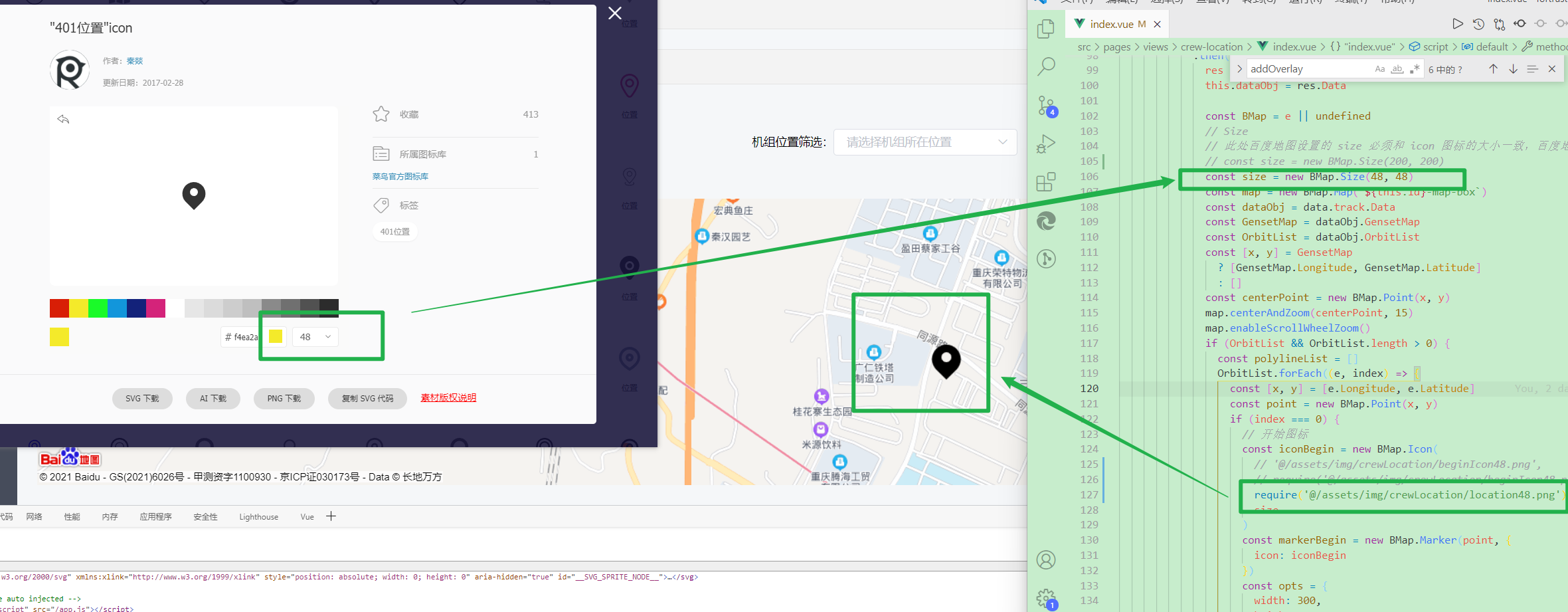Image resolution: width=1568 pixels, height=612 pixels.
Task: Toggle Match Case in find widget
Action: point(1379,69)
